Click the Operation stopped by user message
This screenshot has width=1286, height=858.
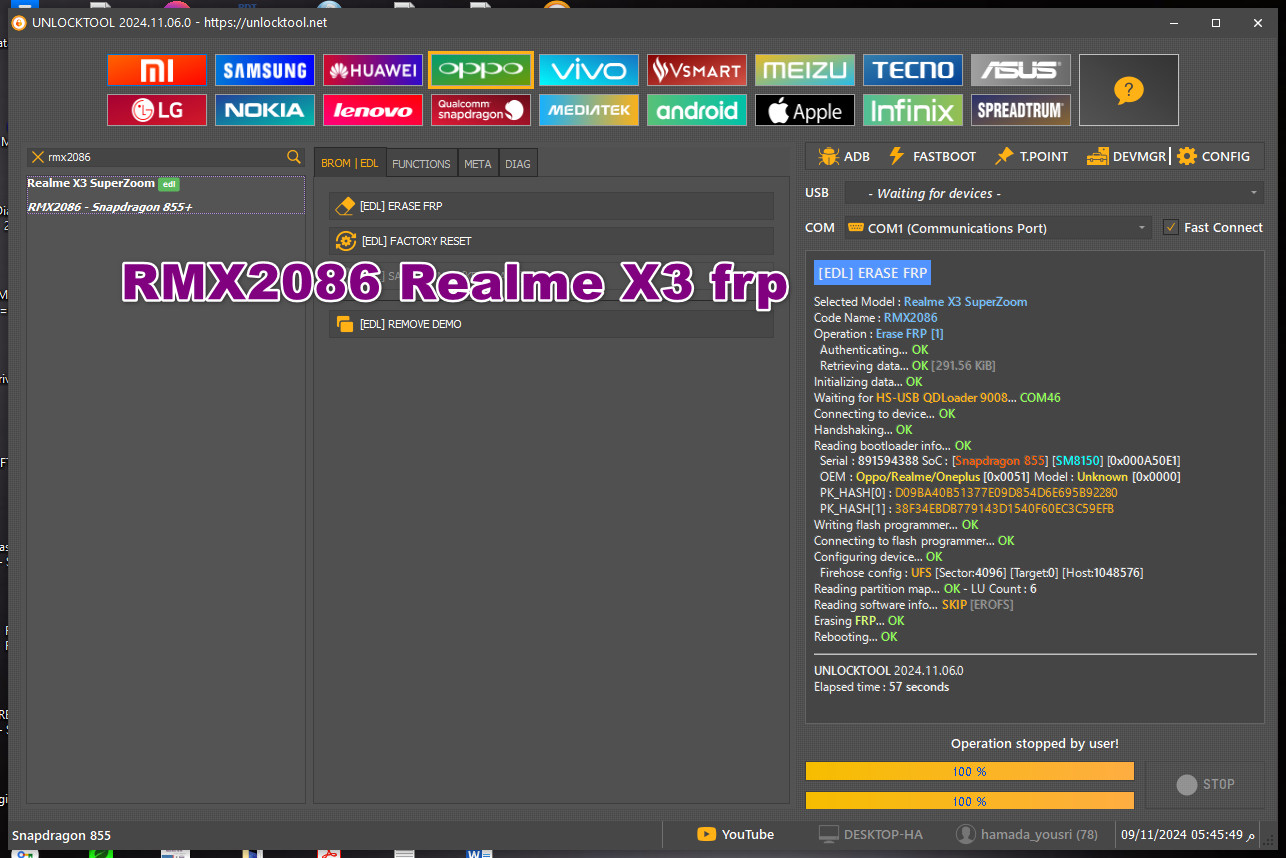1035,743
